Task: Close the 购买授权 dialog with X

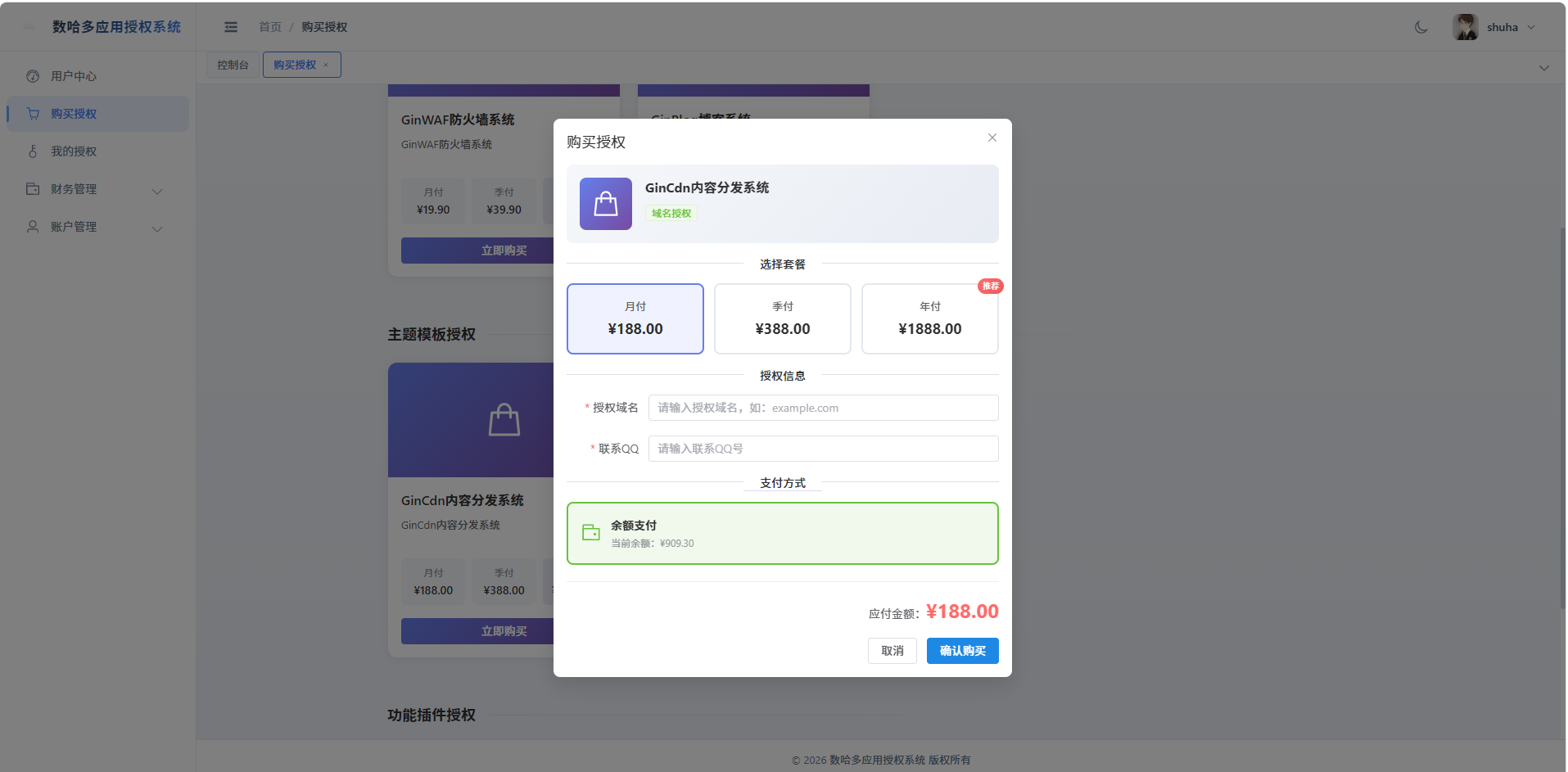Action: click(x=992, y=138)
